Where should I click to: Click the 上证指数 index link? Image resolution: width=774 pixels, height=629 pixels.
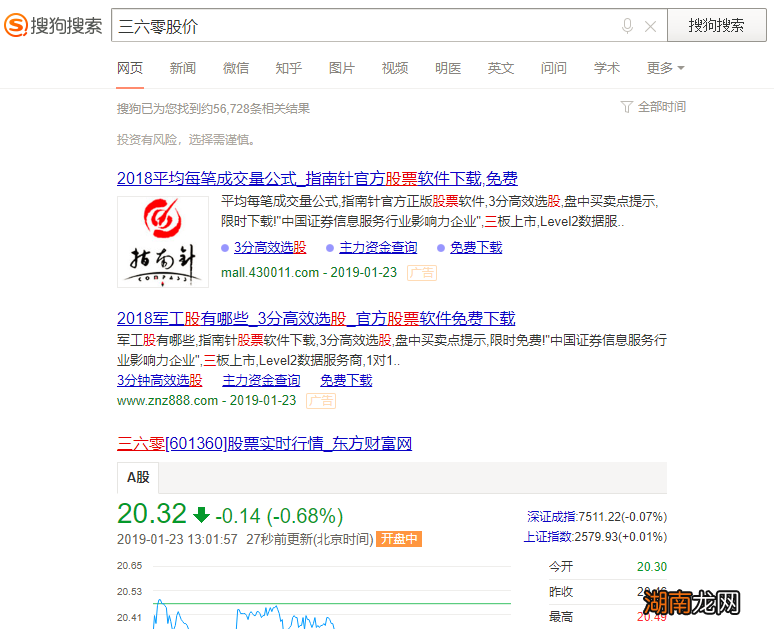[x=548, y=537]
